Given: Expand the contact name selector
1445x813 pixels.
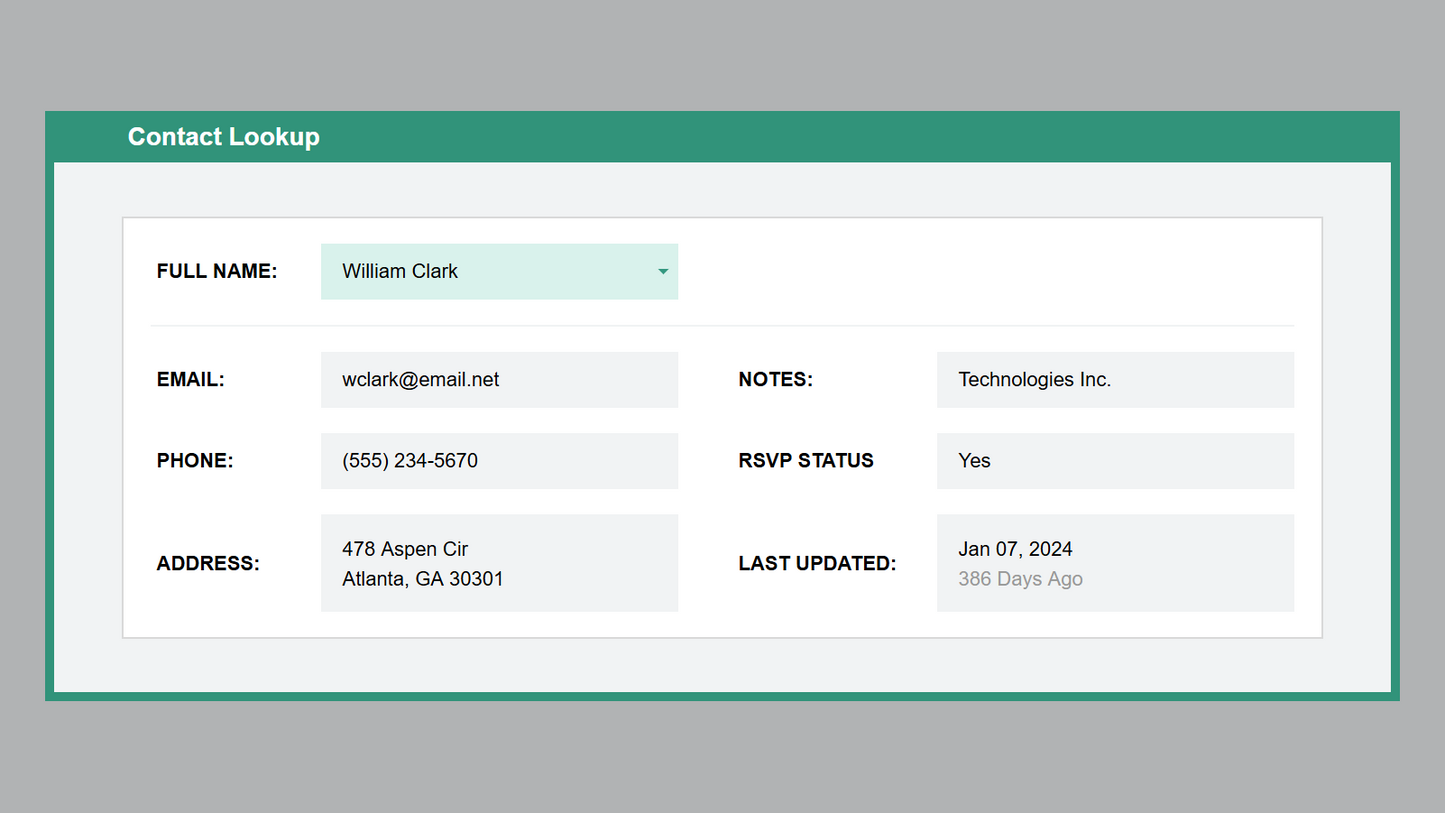Looking at the screenshot, I should [499, 271].
